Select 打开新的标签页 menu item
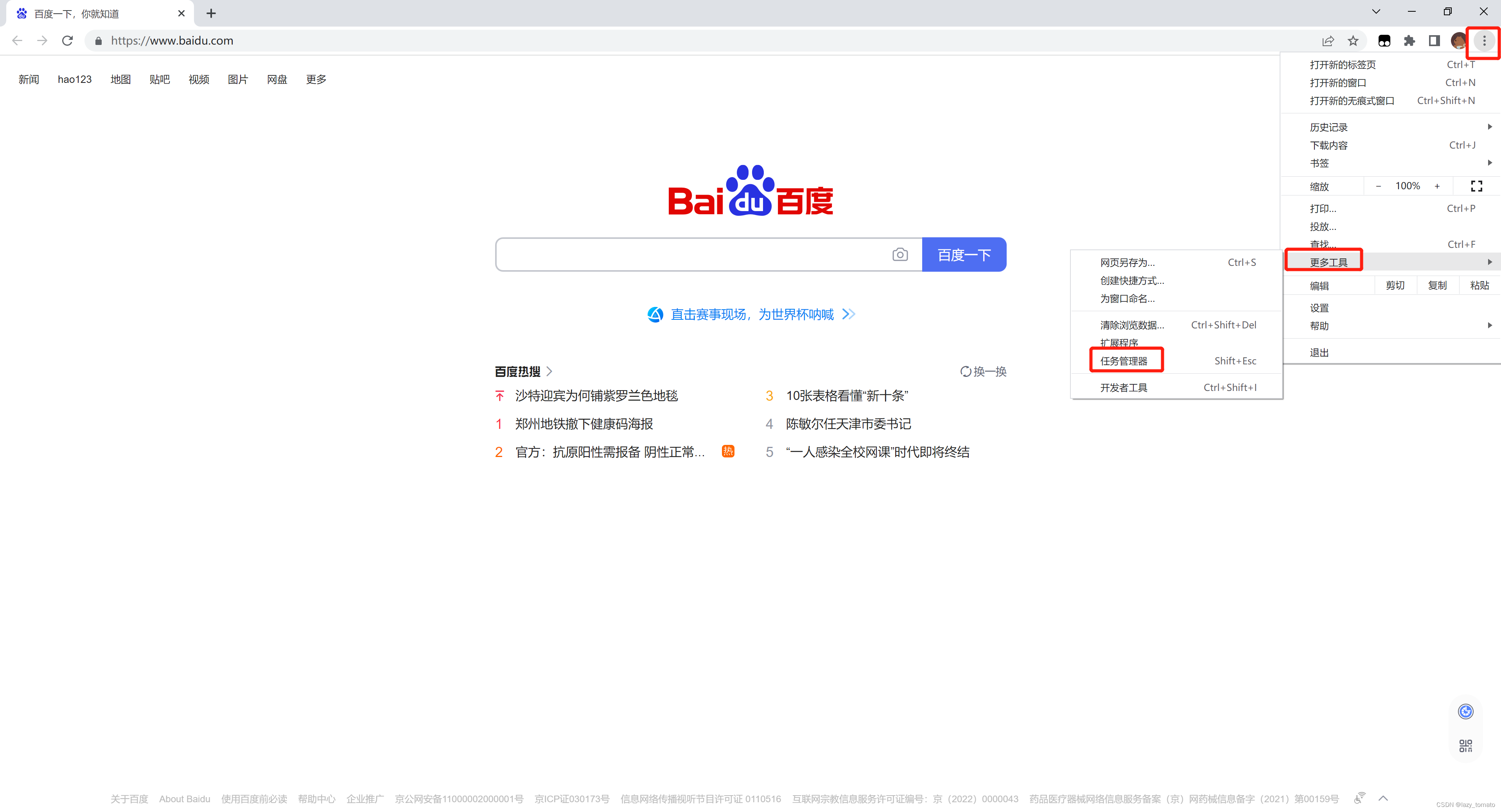The image size is (1501, 812). coord(1390,65)
